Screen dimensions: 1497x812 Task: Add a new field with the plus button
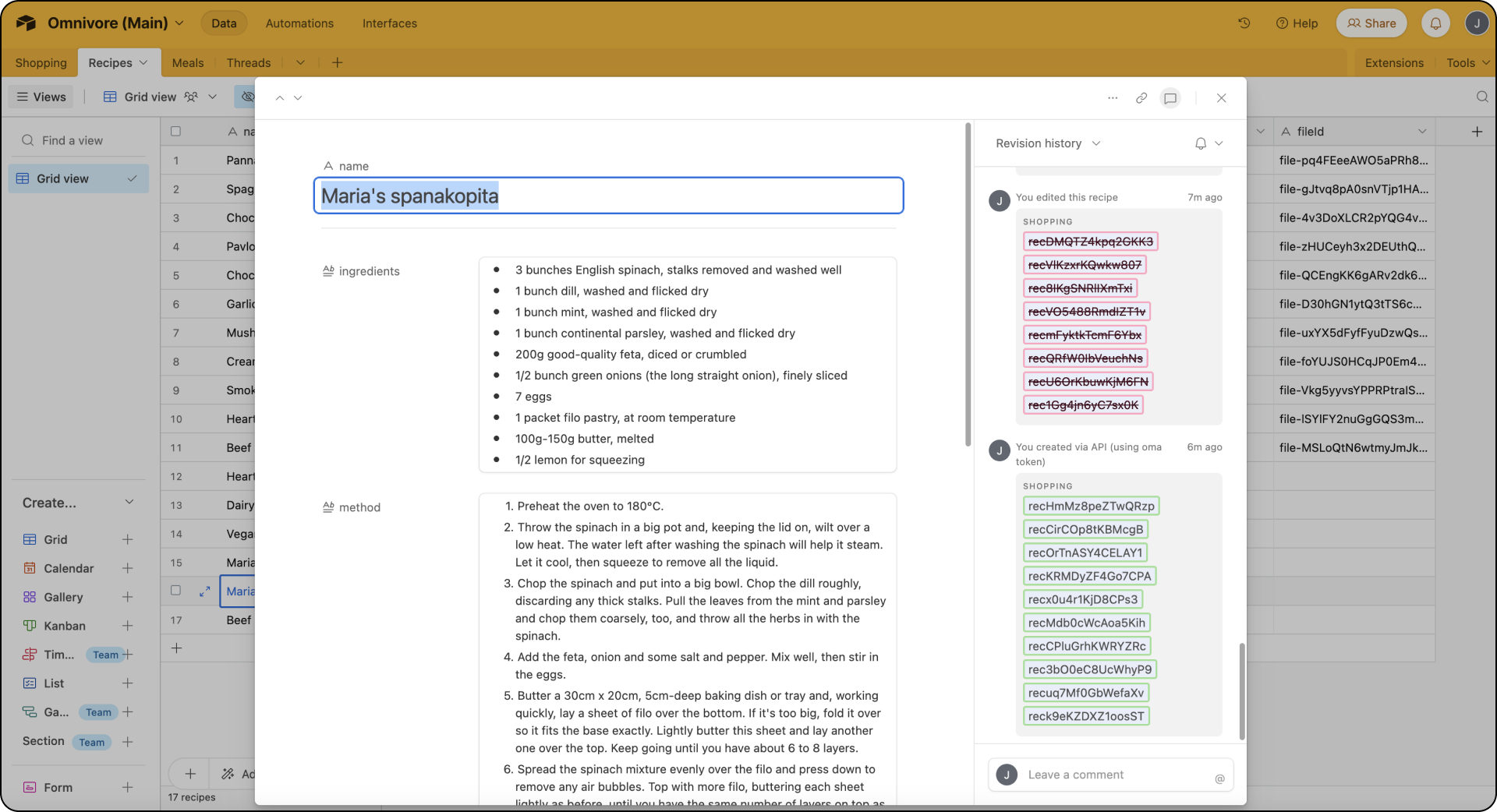(1478, 131)
